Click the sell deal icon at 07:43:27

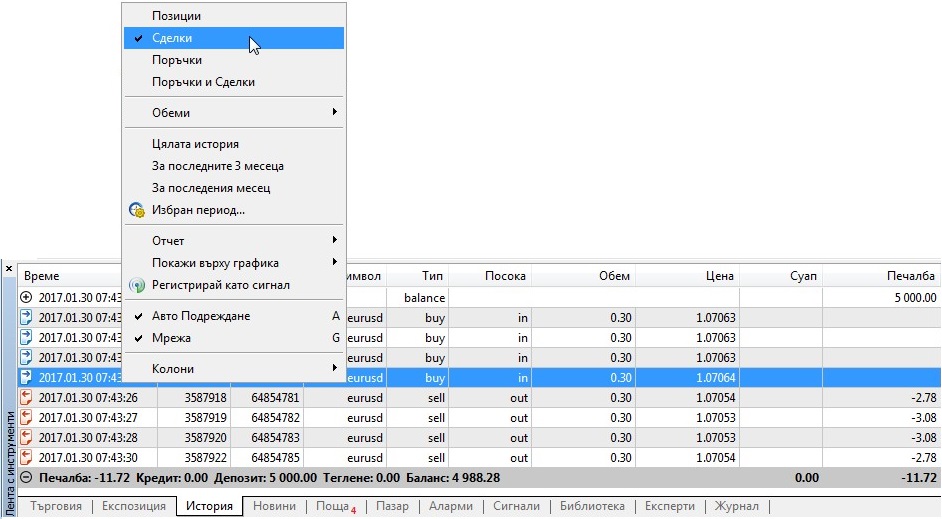(26, 417)
